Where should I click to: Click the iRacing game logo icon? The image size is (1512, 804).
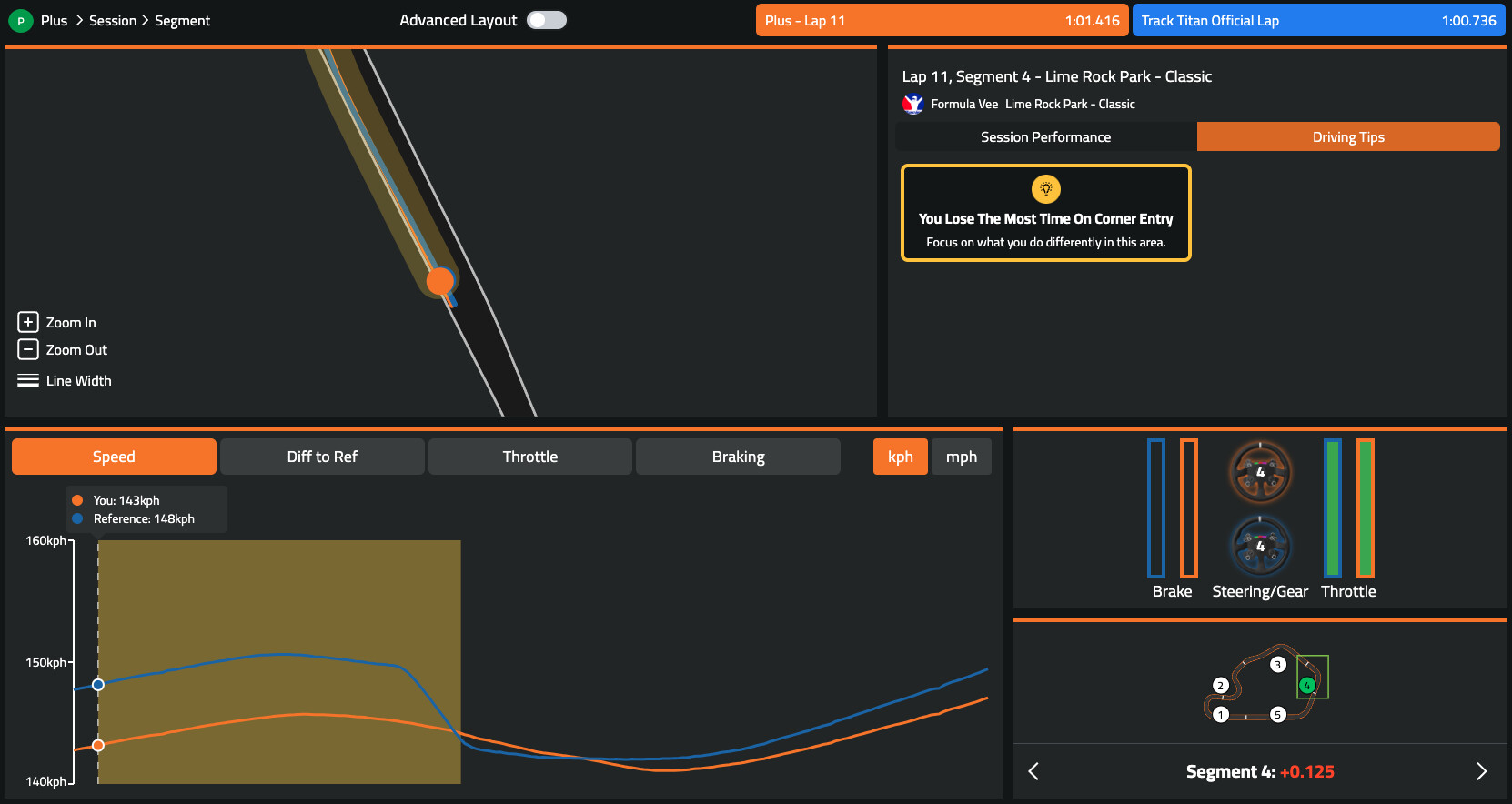tap(912, 104)
